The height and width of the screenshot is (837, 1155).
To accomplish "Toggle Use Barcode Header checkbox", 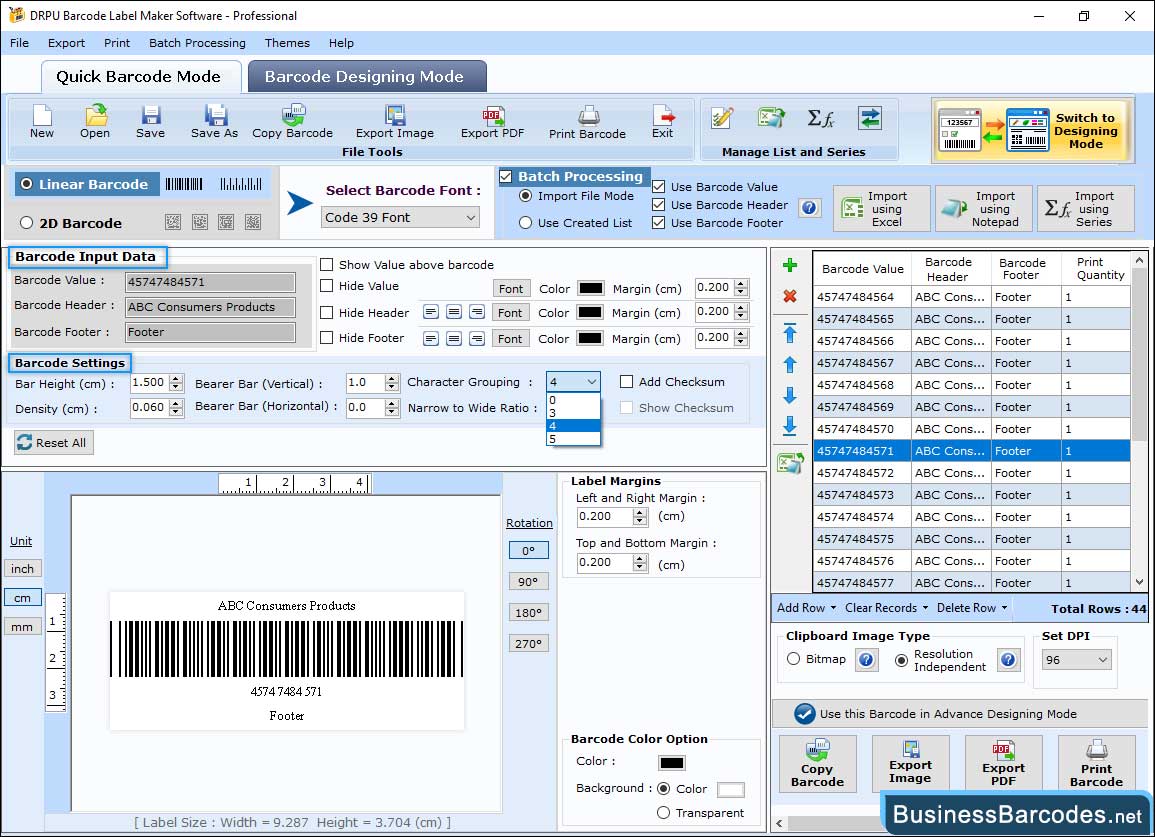I will [659, 205].
